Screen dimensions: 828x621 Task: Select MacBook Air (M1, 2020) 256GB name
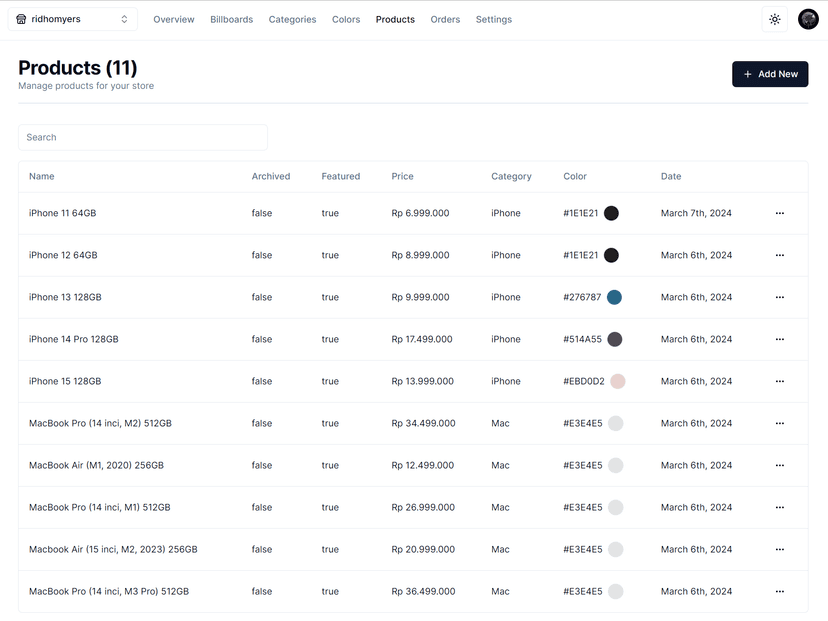click(96, 465)
